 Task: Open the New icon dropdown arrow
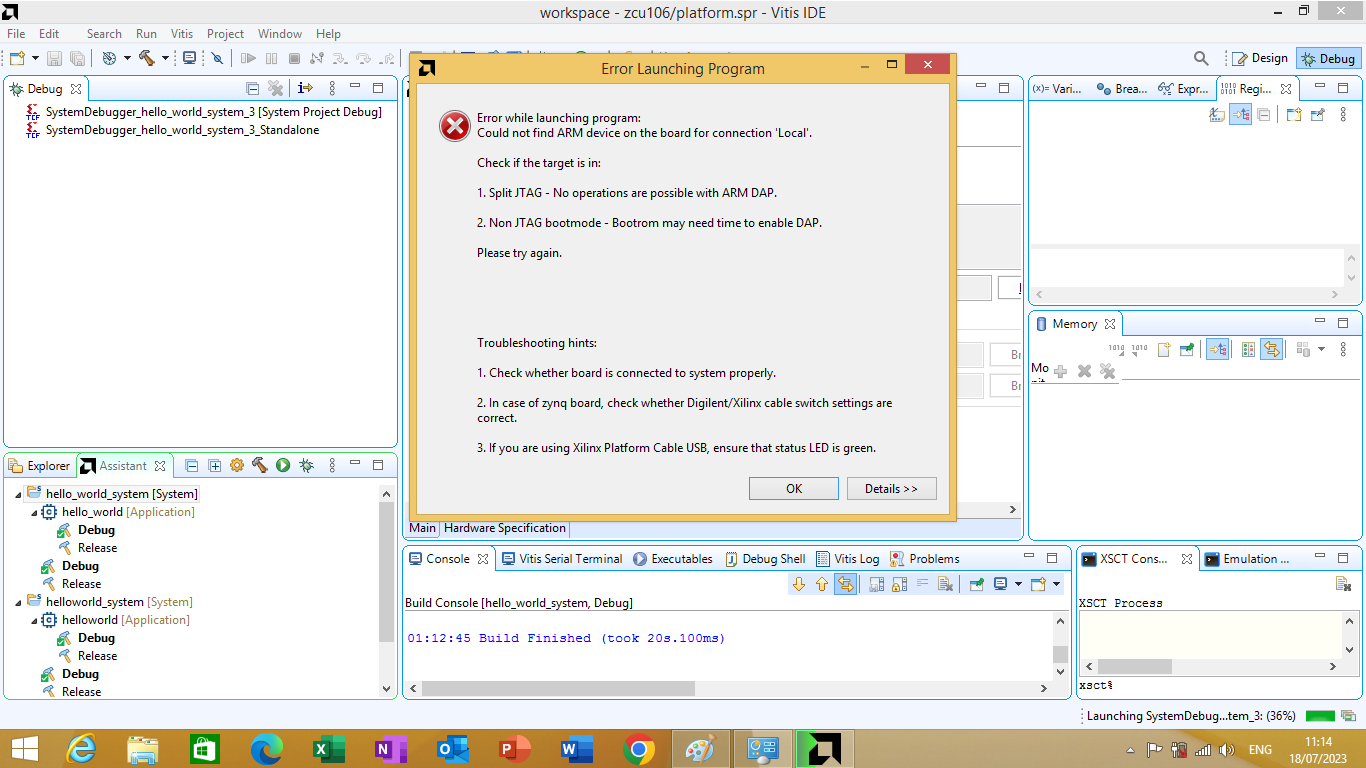[36, 59]
